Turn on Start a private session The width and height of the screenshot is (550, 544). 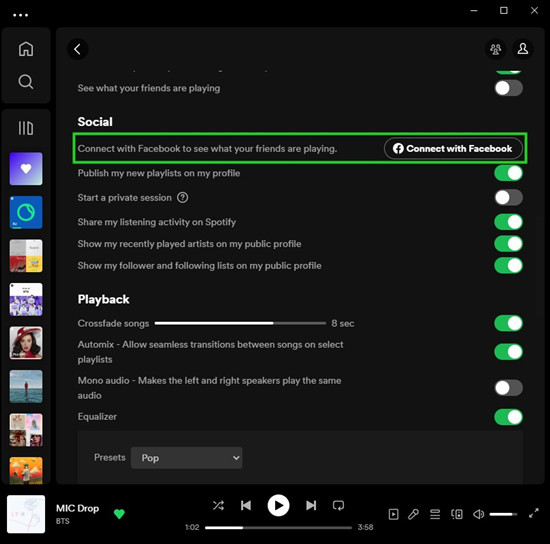click(x=508, y=197)
